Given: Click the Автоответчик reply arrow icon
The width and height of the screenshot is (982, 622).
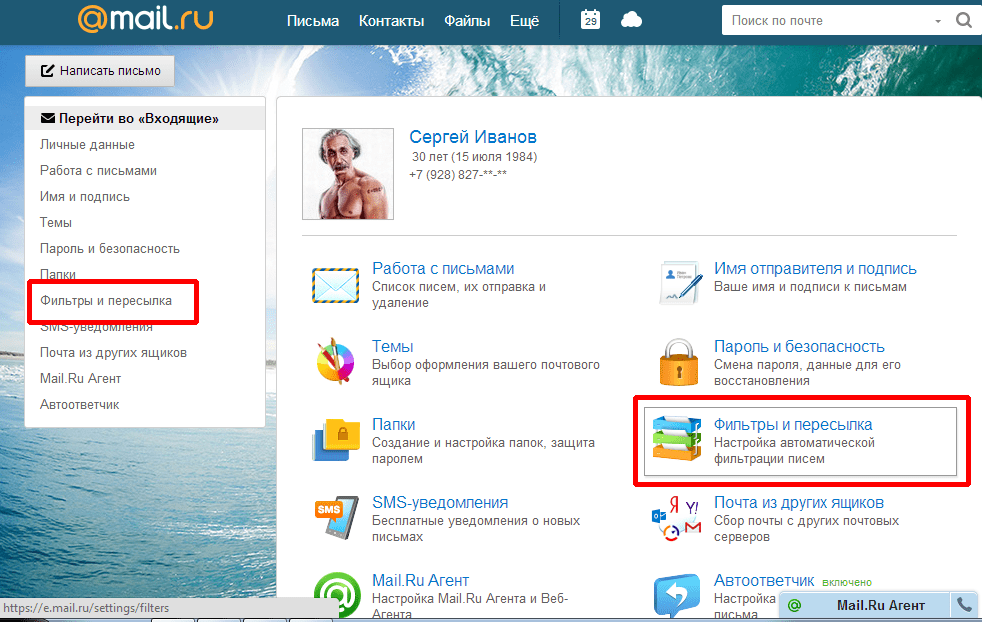Looking at the screenshot, I should pyautogui.click(x=677, y=595).
